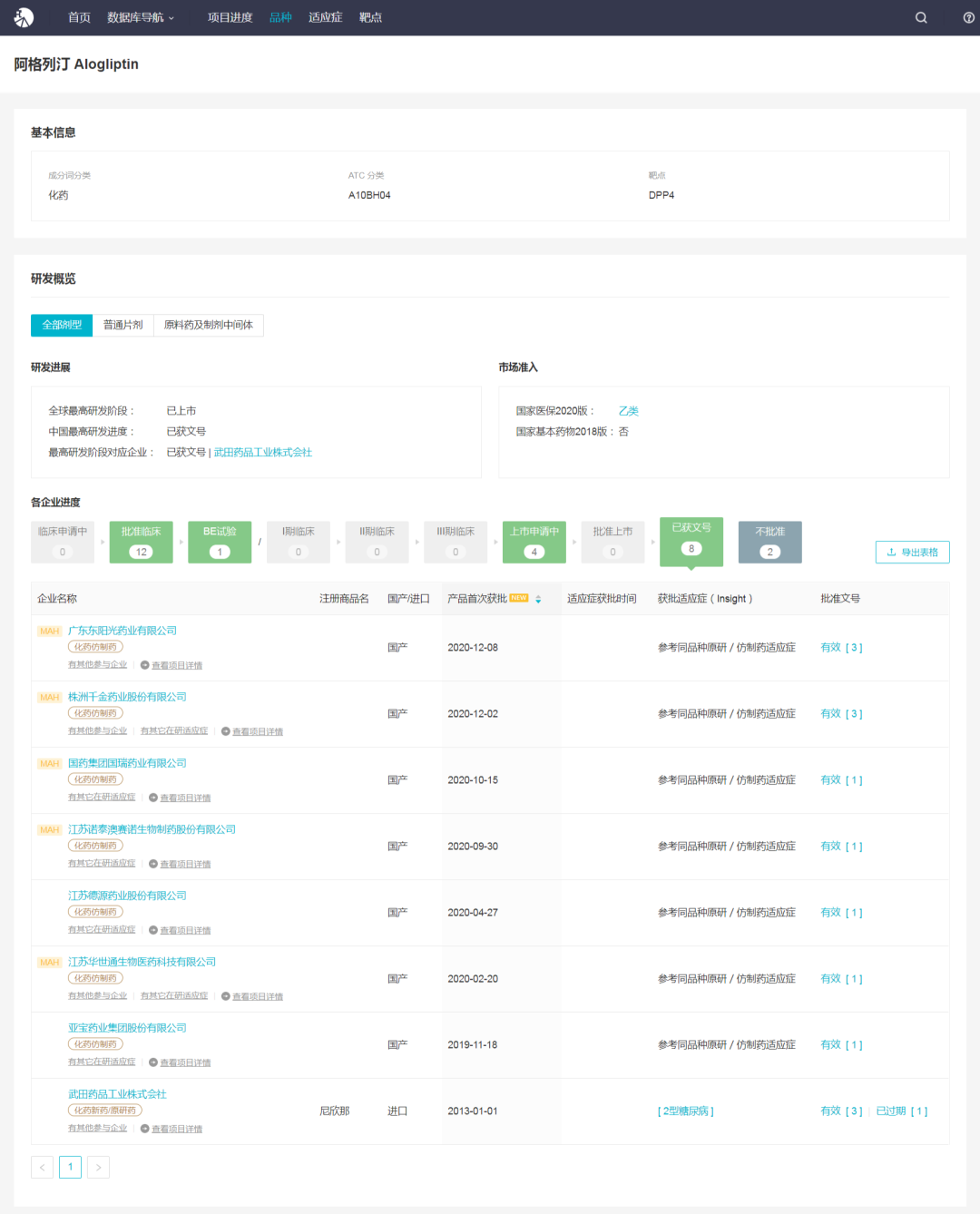The height and width of the screenshot is (1214, 980).
Task: Filter by I期临床 stage
Action: (x=299, y=542)
